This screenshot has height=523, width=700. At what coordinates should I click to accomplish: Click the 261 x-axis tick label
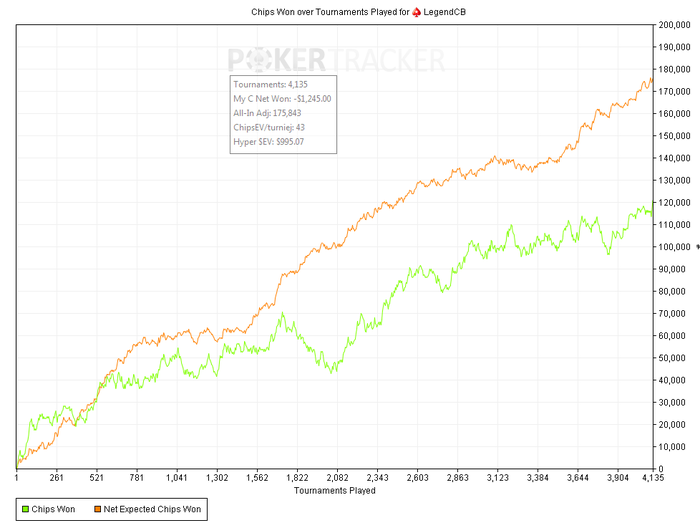[x=57, y=478]
